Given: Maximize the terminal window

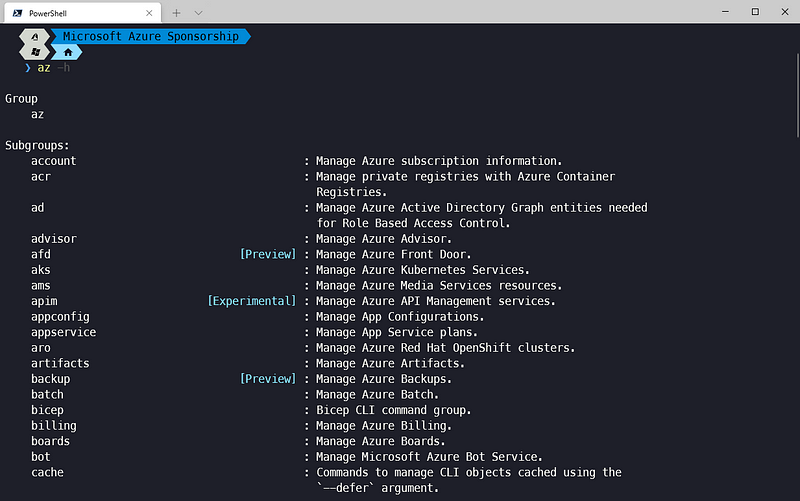Looking at the screenshot, I should (x=755, y=12).
